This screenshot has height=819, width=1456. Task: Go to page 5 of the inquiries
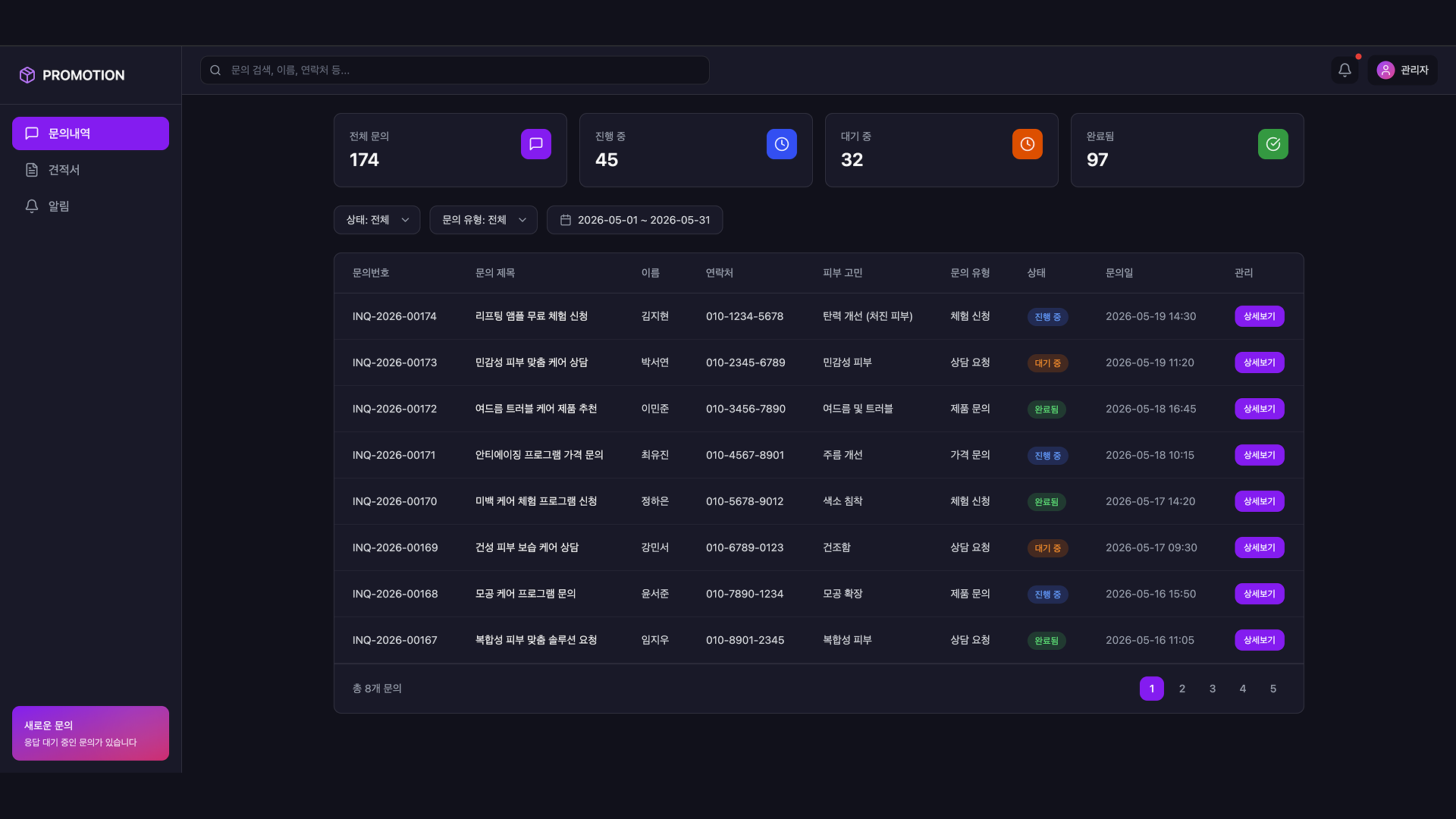[x=1273, y=689]
